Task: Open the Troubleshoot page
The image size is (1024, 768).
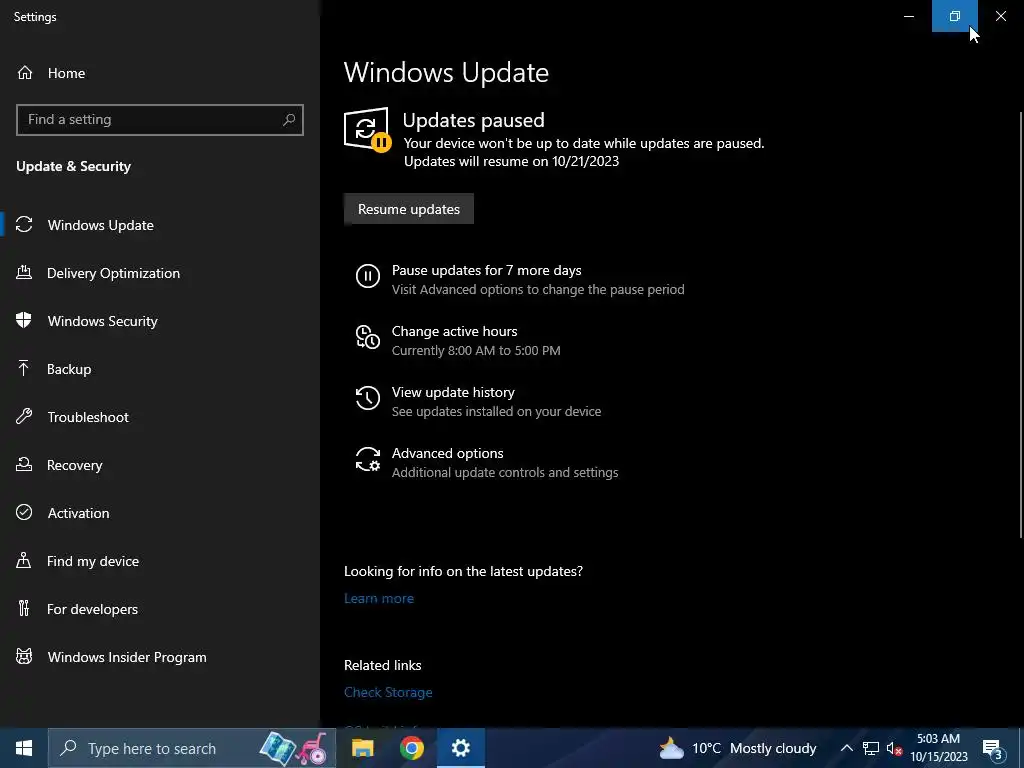Action: tap(159, 417)
